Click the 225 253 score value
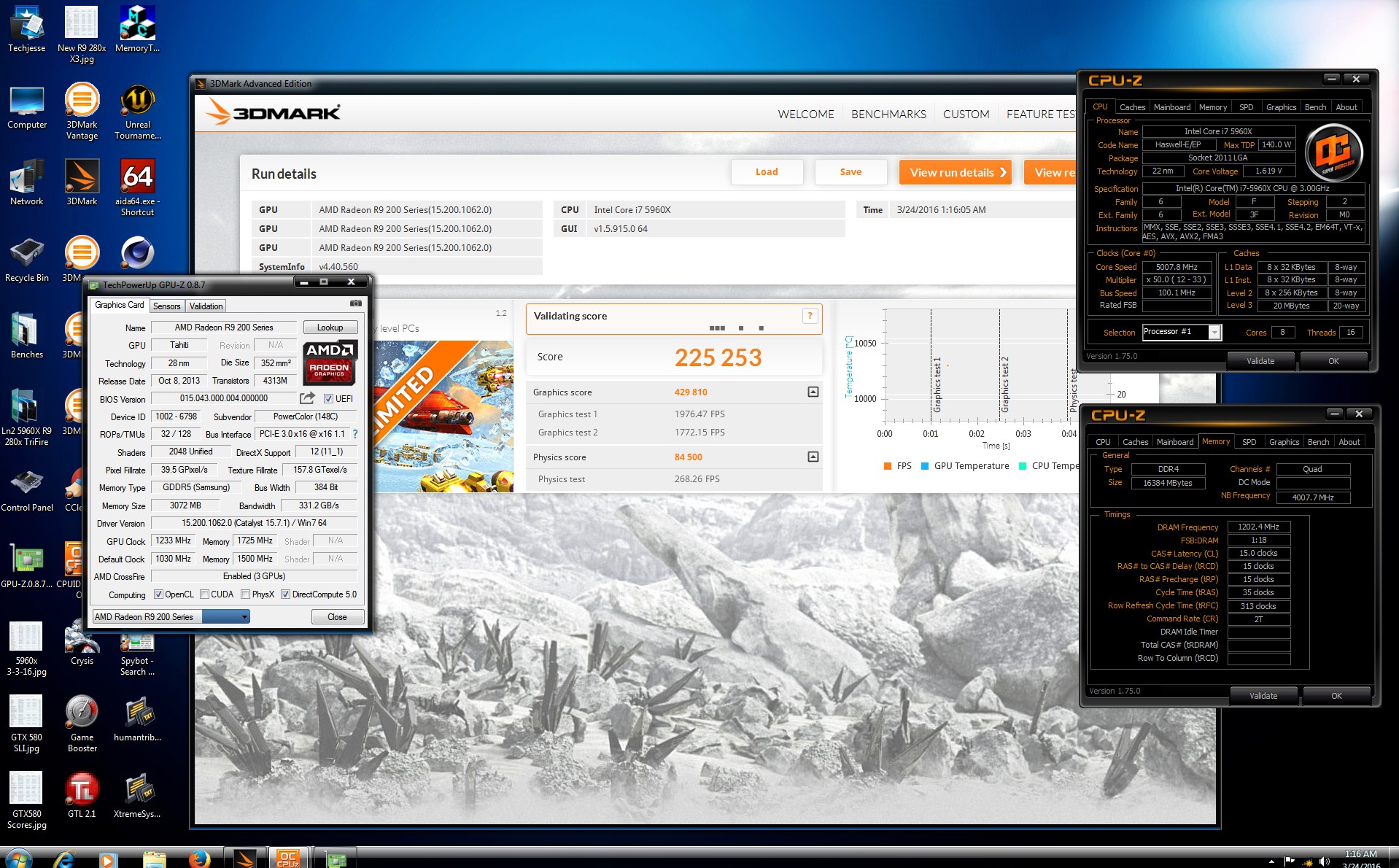 718,357
